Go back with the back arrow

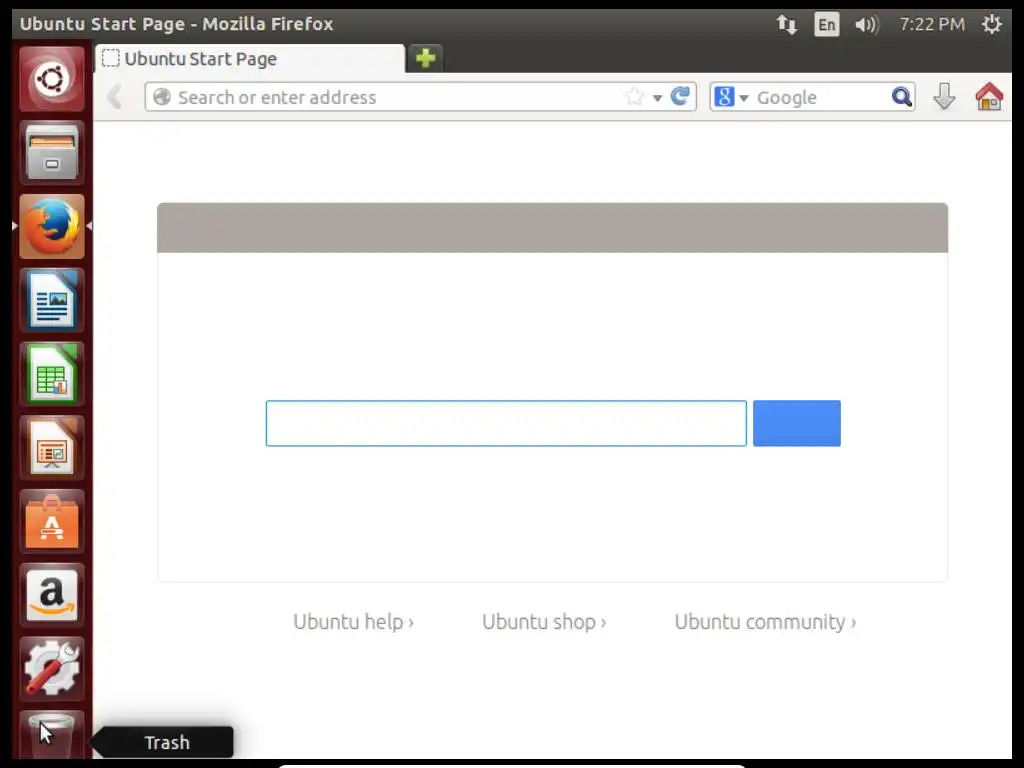tap(115, 97)
